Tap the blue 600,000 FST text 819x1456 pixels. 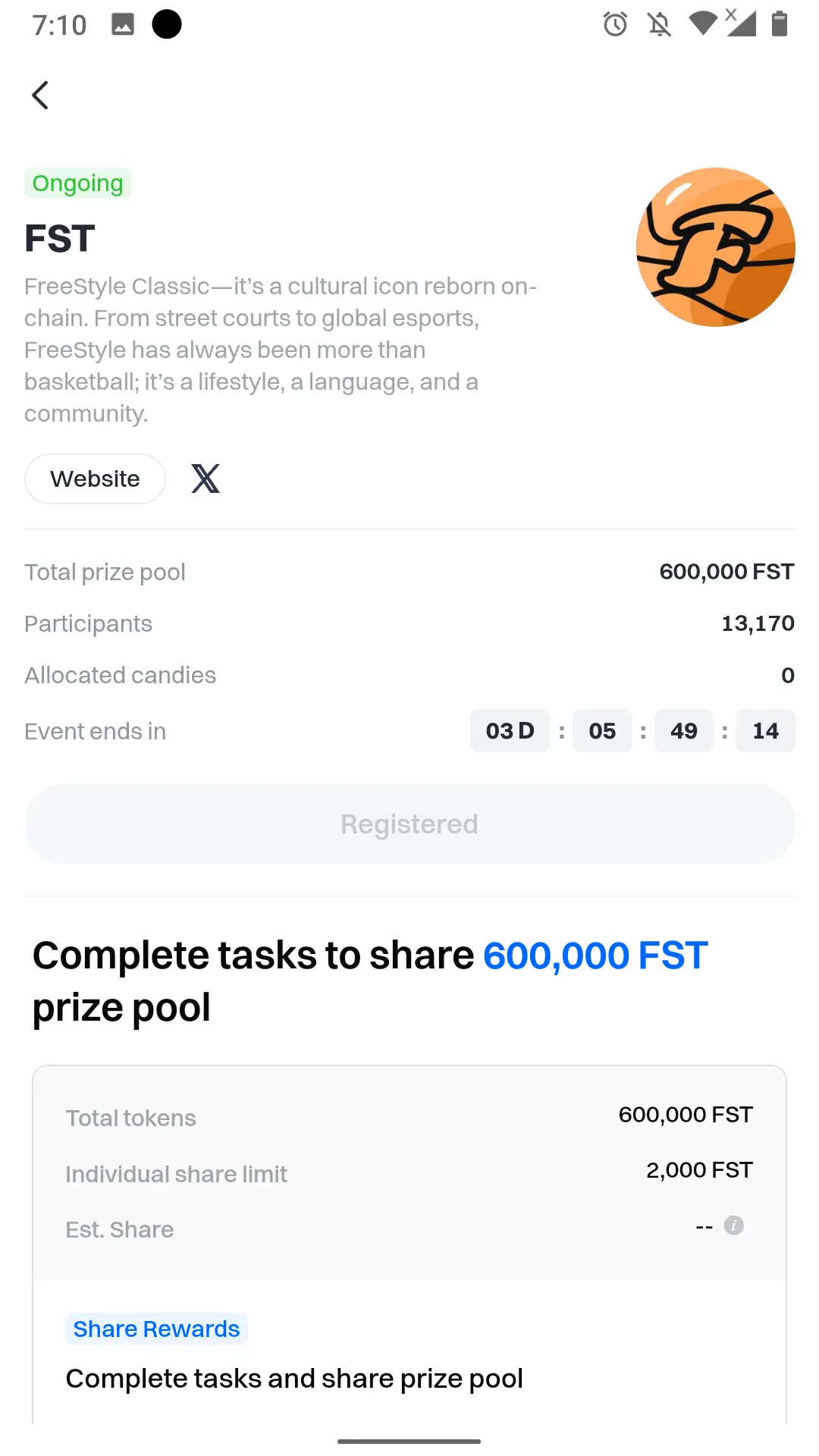(x=595, y=955)
